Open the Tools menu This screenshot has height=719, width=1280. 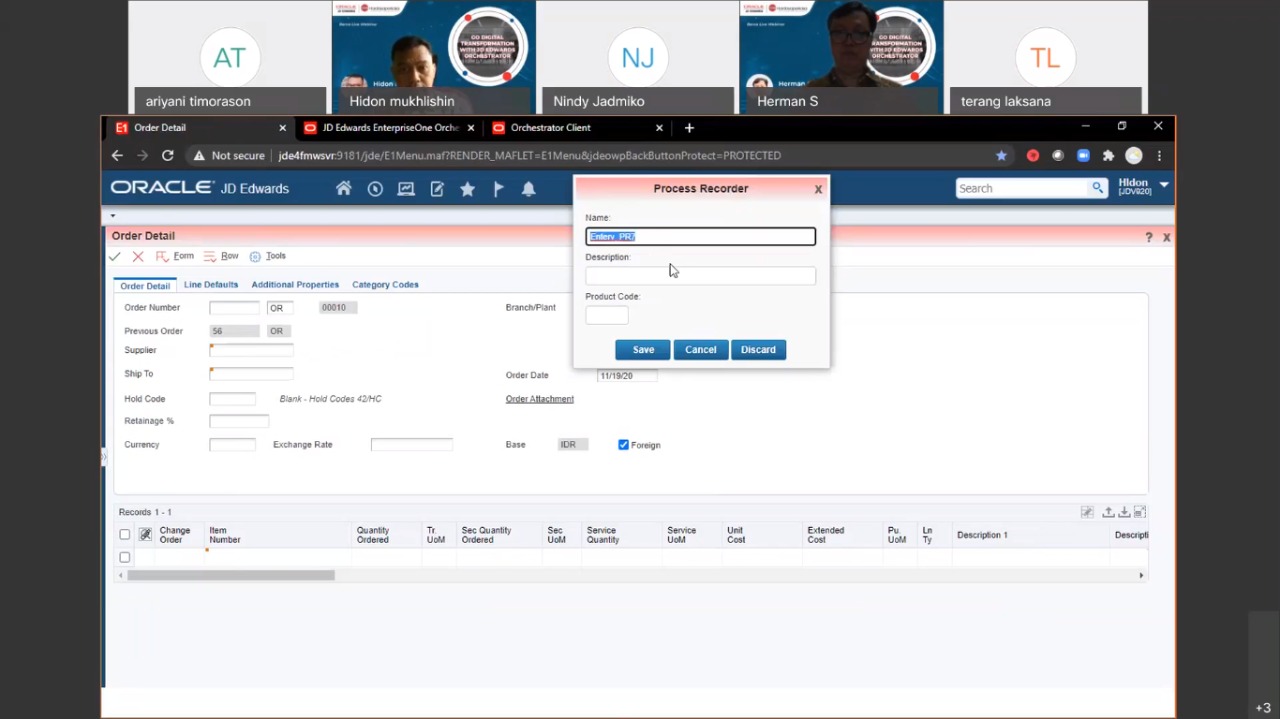[268, 257]
